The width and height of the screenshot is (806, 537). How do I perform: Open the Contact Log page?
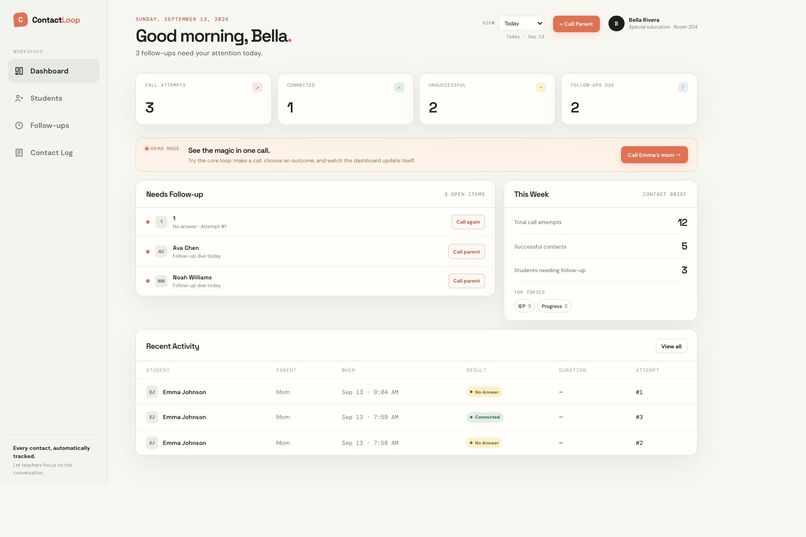53,153
